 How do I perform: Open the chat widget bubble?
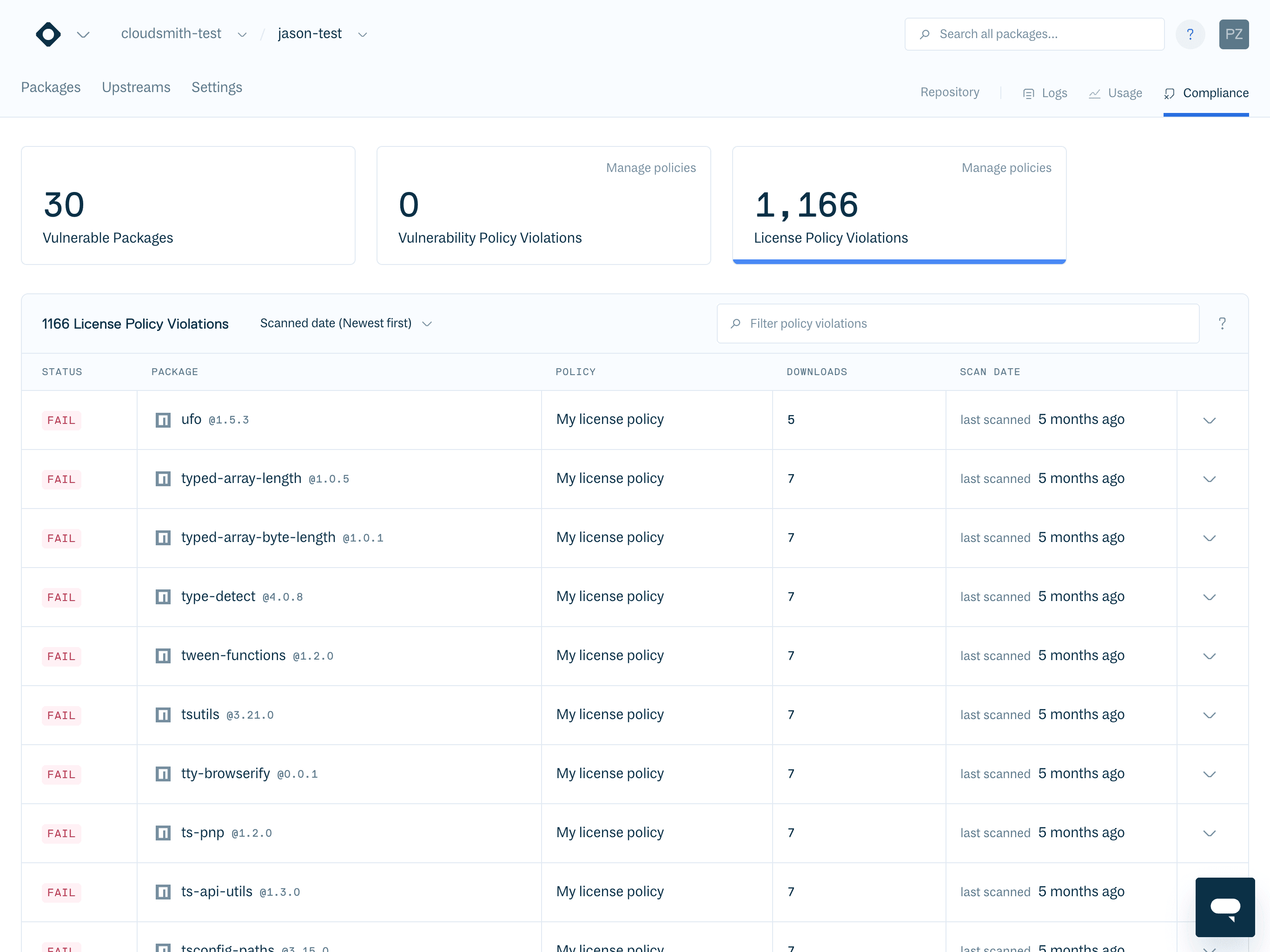[1224, 906]
